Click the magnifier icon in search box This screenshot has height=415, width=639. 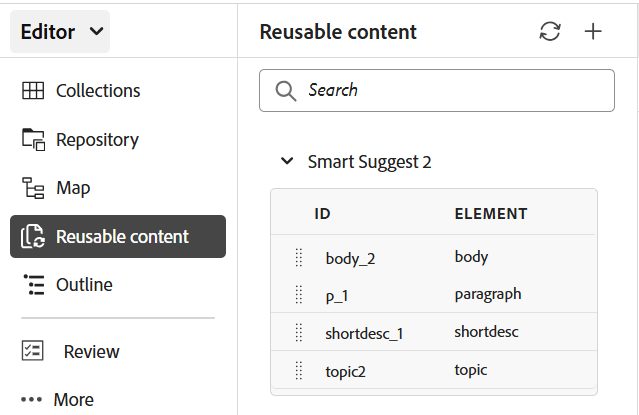pyautogui.click(x=286, y=91)
